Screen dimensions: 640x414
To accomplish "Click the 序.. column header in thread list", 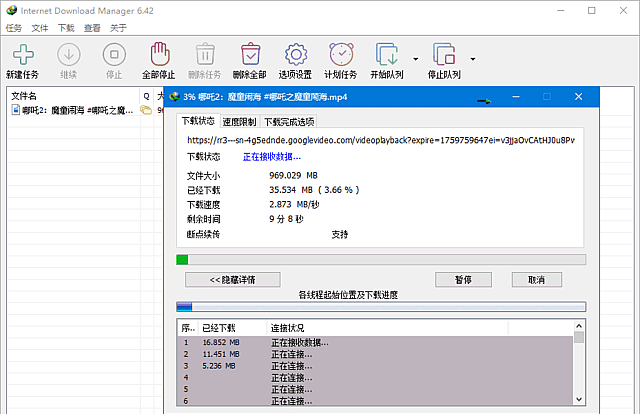I will click(188, 328).
